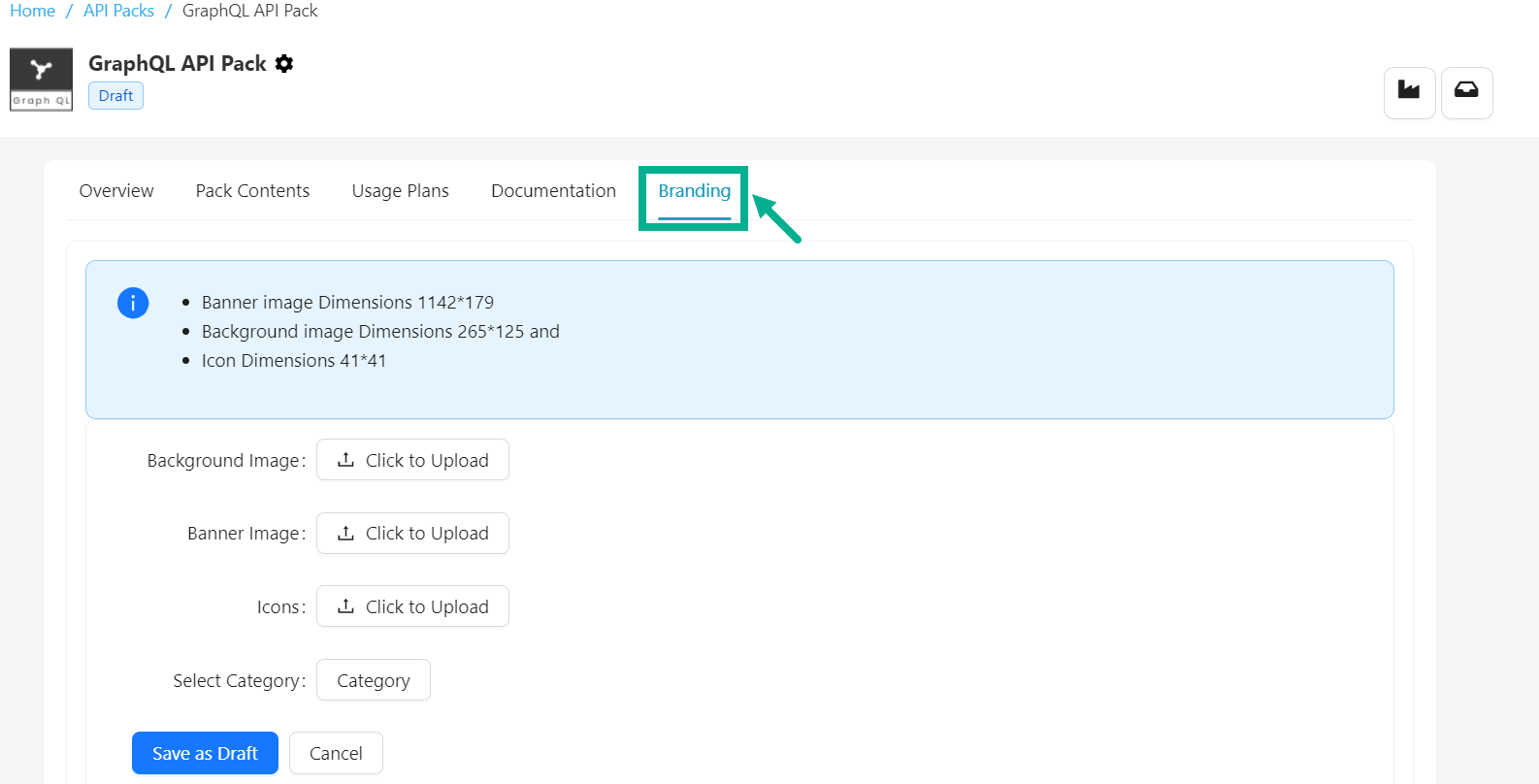This screenshot has width=1539, height=784.
Task: Go to the Usage Plans tab
Action: [x=400, y=191]
